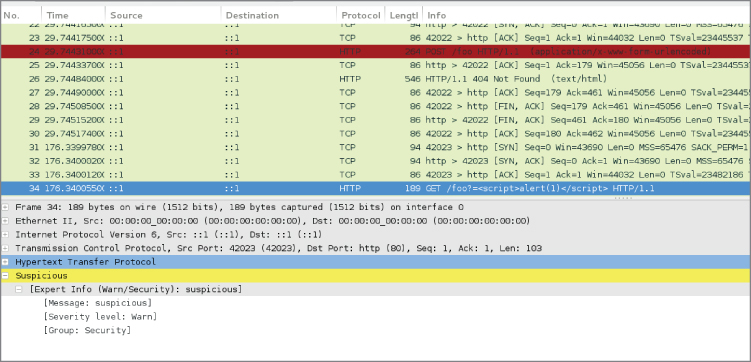Viewport: 751px width, 362px height.
Task: Select packet 30 ACK Seq=180 Ack=462
Action: tap(376, 134)
